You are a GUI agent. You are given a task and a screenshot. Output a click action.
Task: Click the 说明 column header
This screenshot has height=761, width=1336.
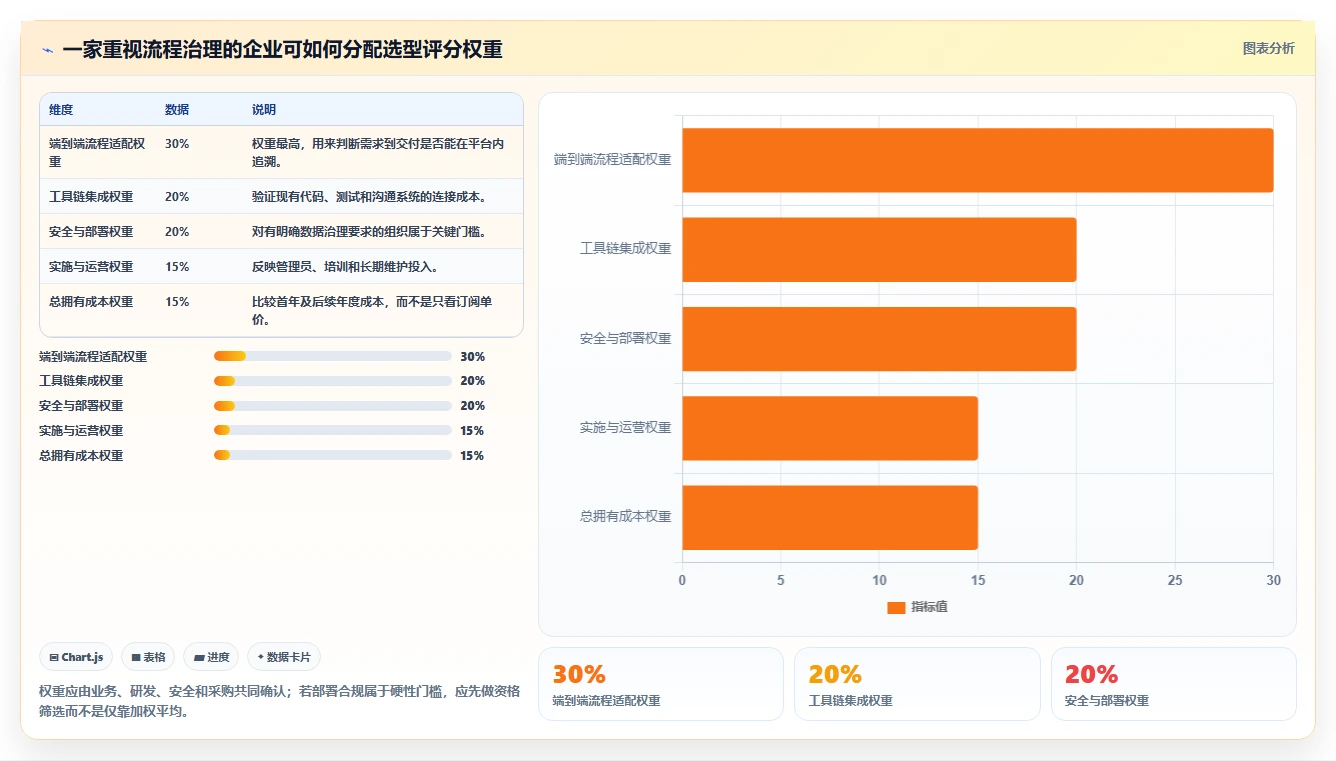tap(264, 110)
